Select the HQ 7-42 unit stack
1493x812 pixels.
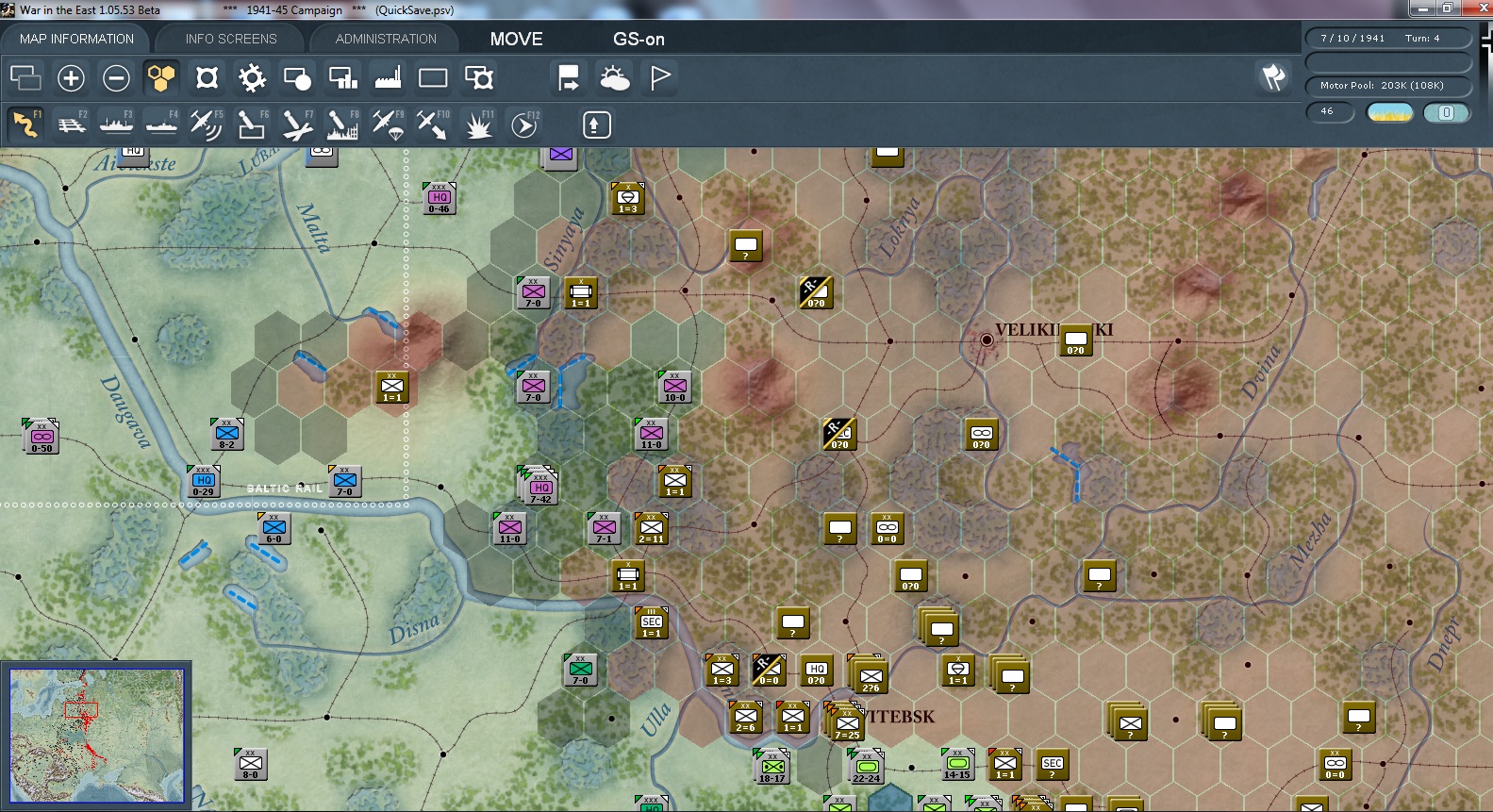(x=539, y=486)
